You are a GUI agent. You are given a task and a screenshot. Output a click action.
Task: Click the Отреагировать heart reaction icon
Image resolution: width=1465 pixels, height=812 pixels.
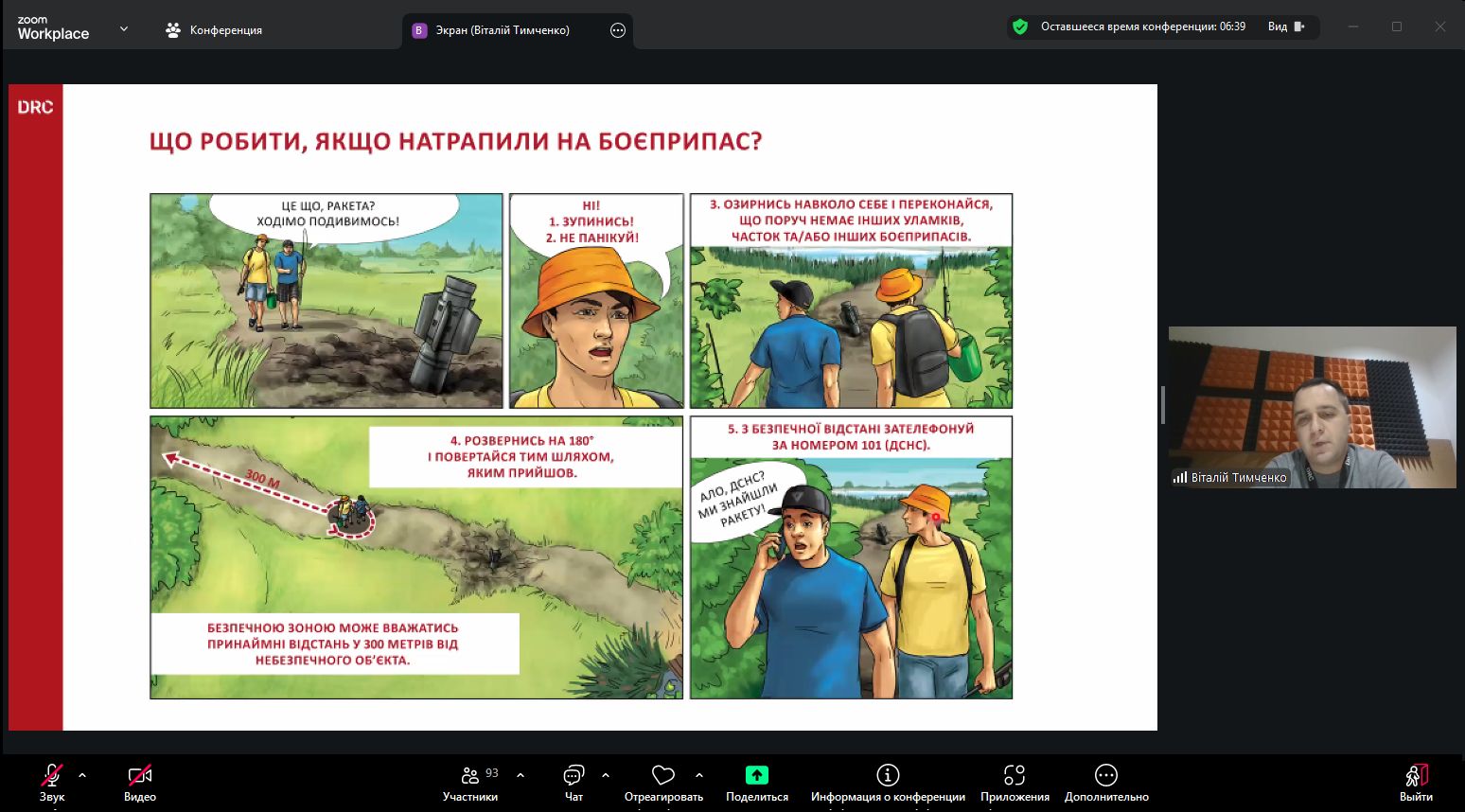pyautogui.click(x=663, y=776)
